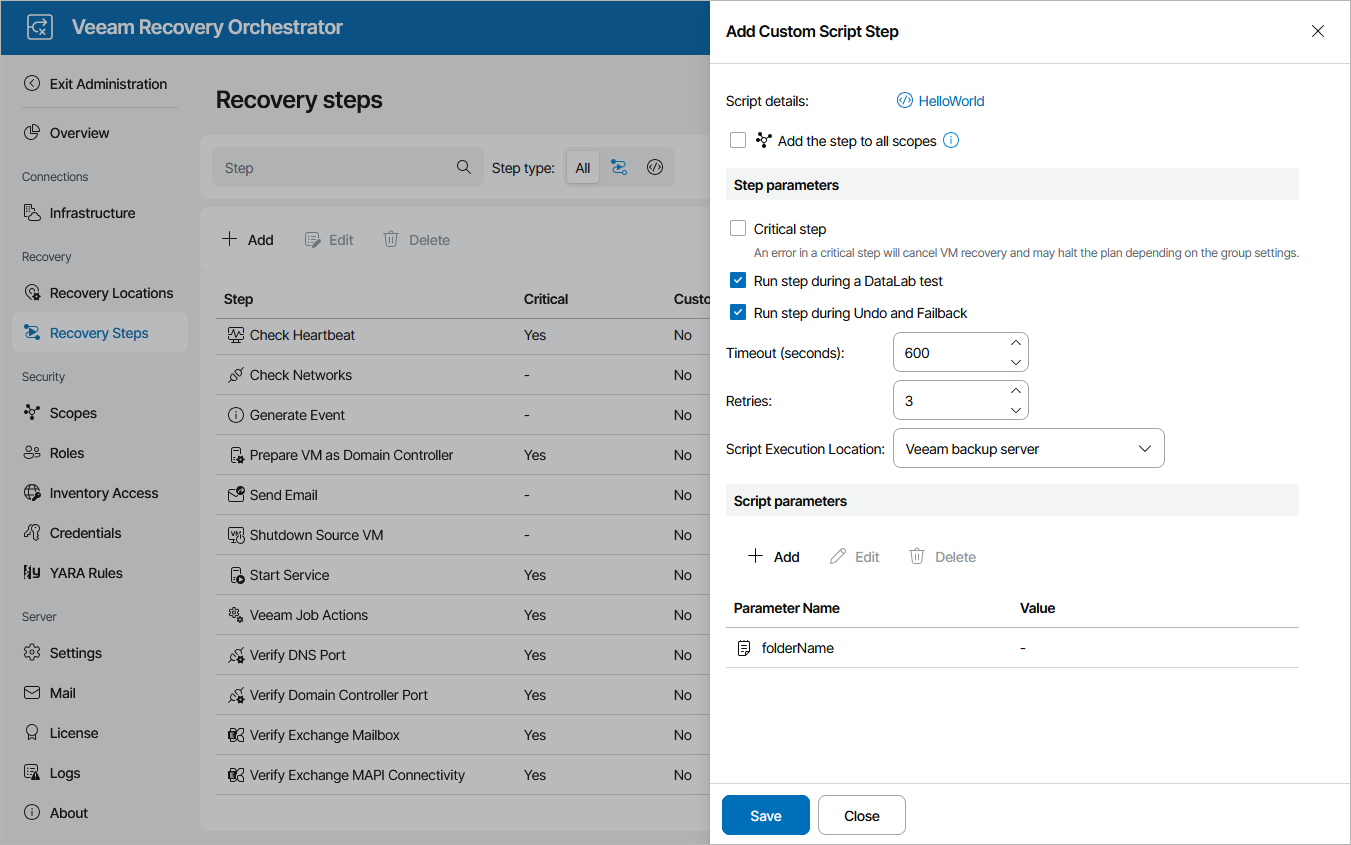Save the custom script step

(x=765, y=815)
